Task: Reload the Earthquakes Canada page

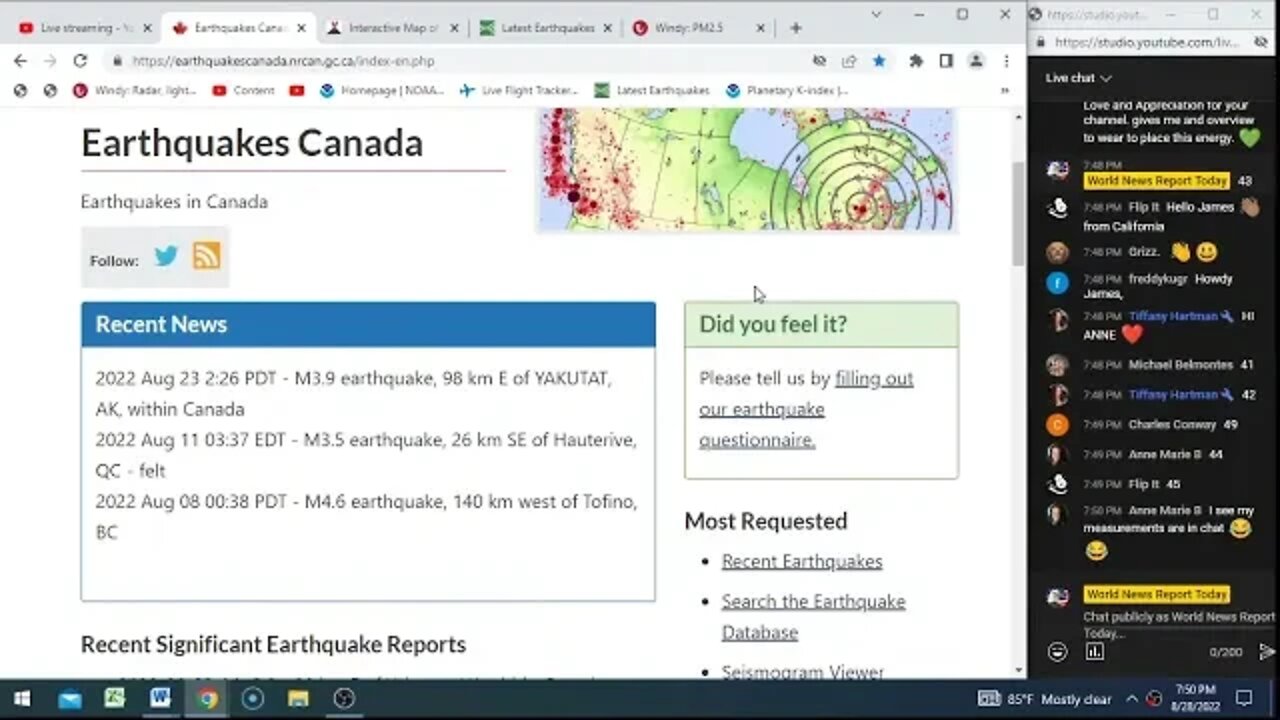Action: point(80,61)
